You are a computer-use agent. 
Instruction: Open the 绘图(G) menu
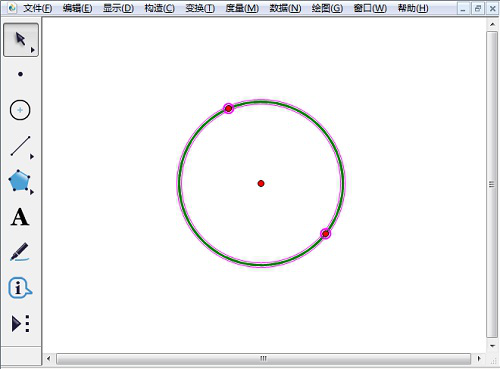coord(327,8)
